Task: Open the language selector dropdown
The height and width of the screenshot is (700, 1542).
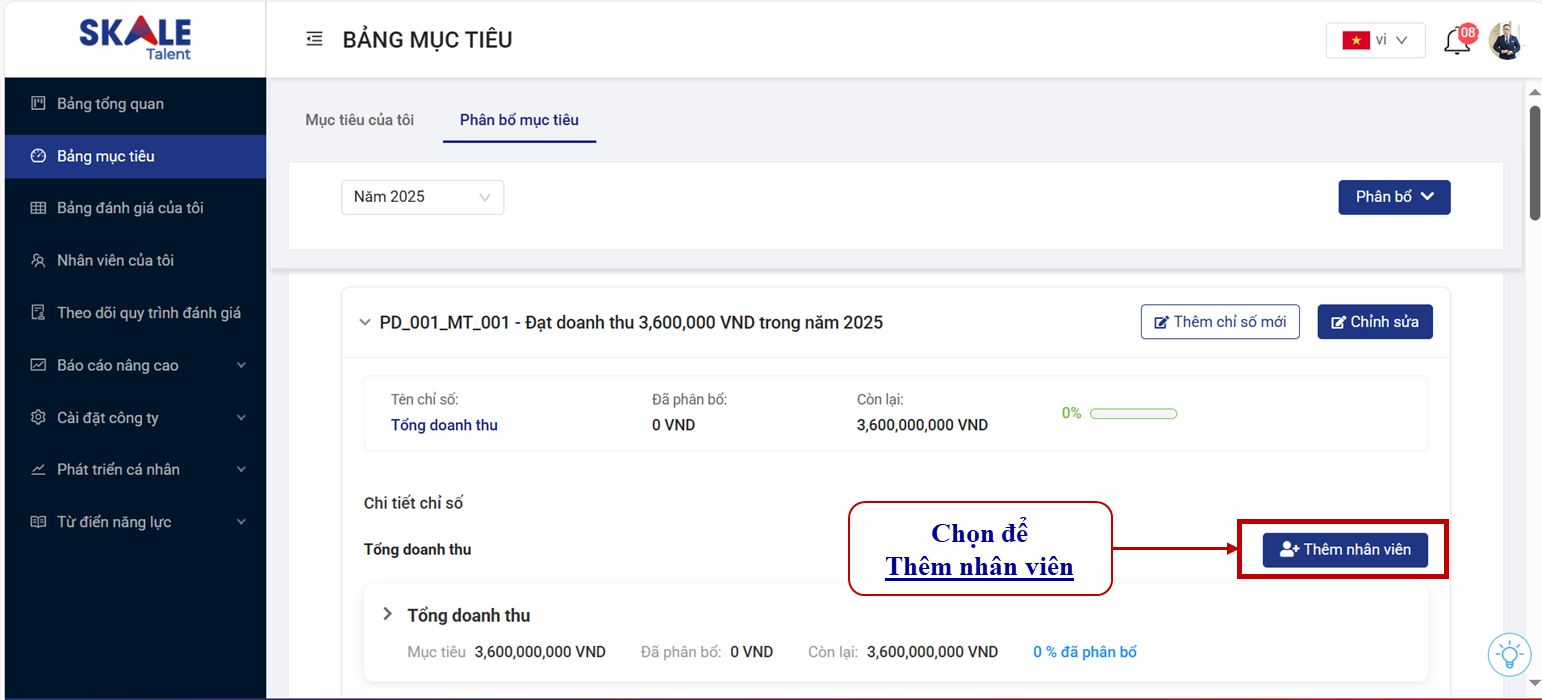Action: [1375, 41]
